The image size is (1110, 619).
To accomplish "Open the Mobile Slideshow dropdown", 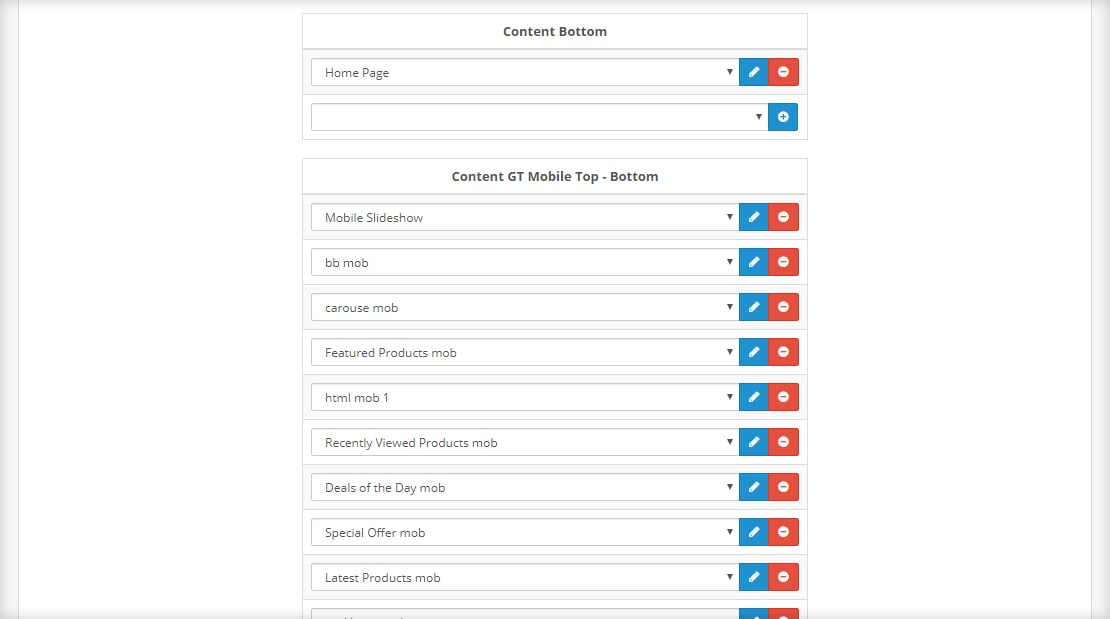I will [525, 217].
